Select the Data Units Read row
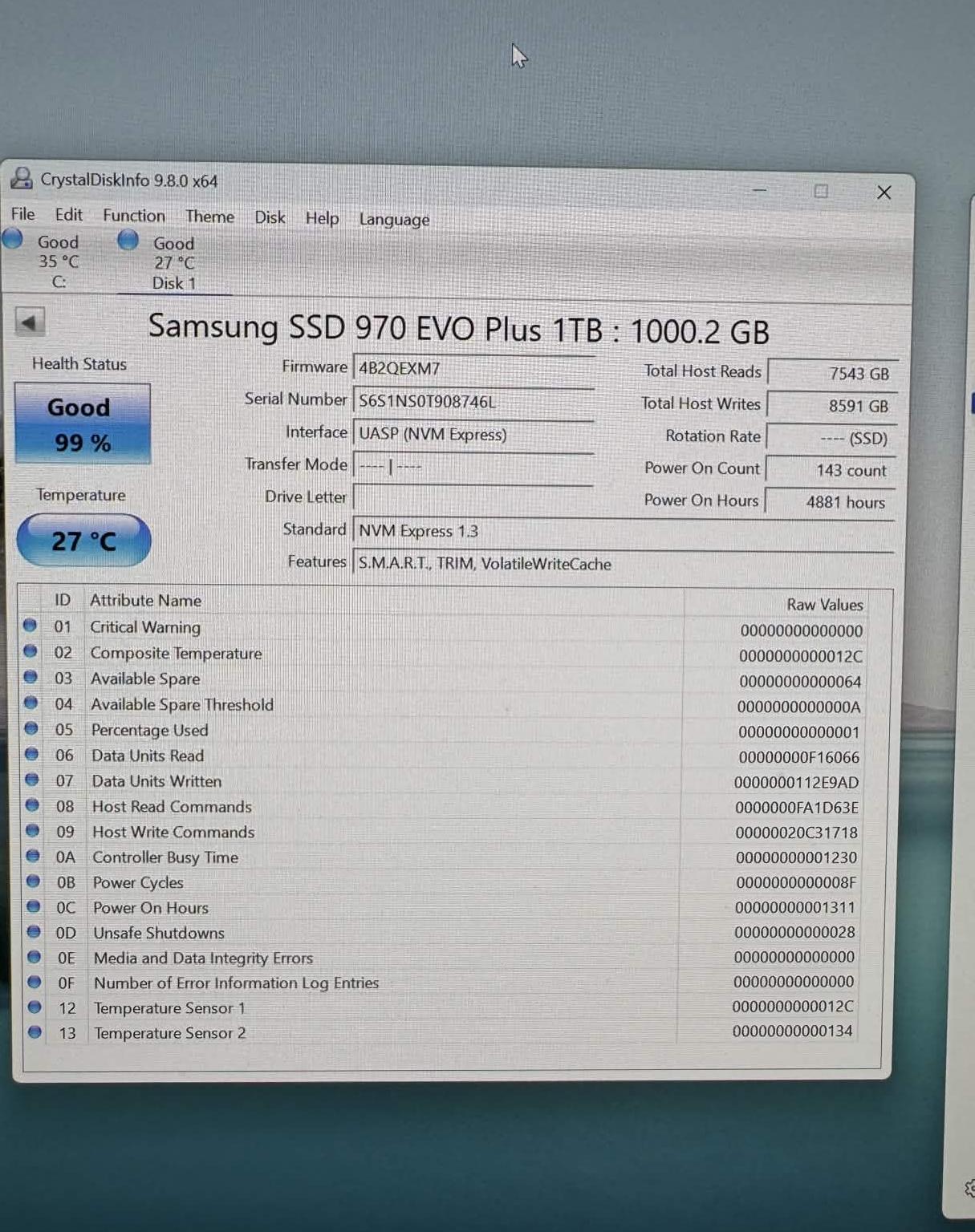975x1232 pixels. tap(444, 756)
